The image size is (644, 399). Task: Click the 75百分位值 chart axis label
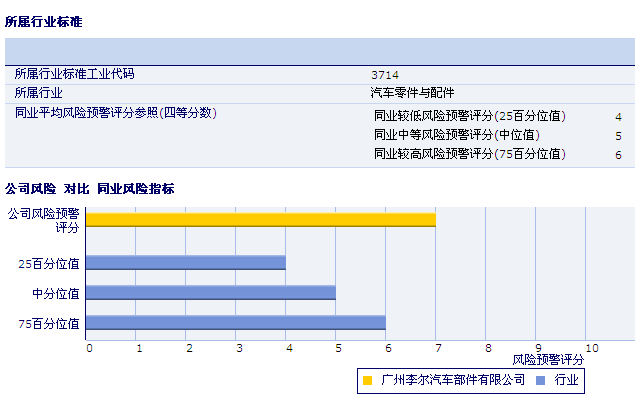pyautogui.click(x=48, y=324)
